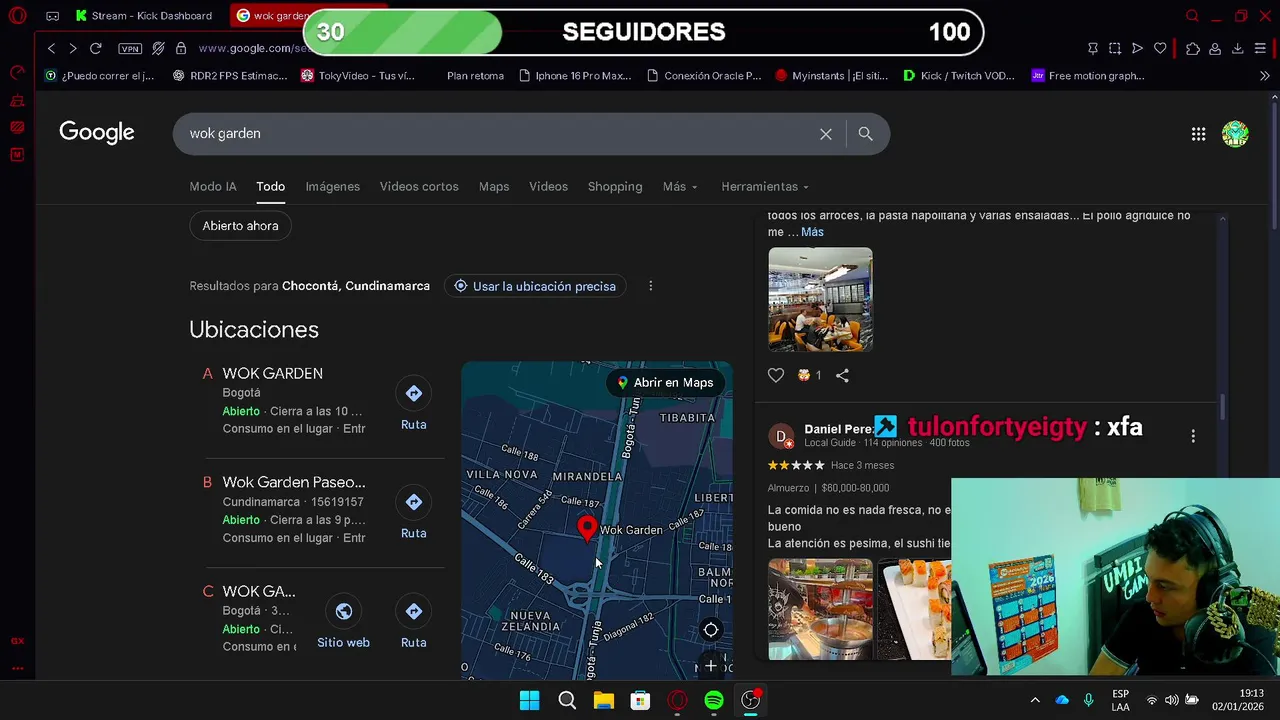Bookmark page with heart icon in toolbar
Viewport: 1280px width, 720px height.
[1160, 48]
